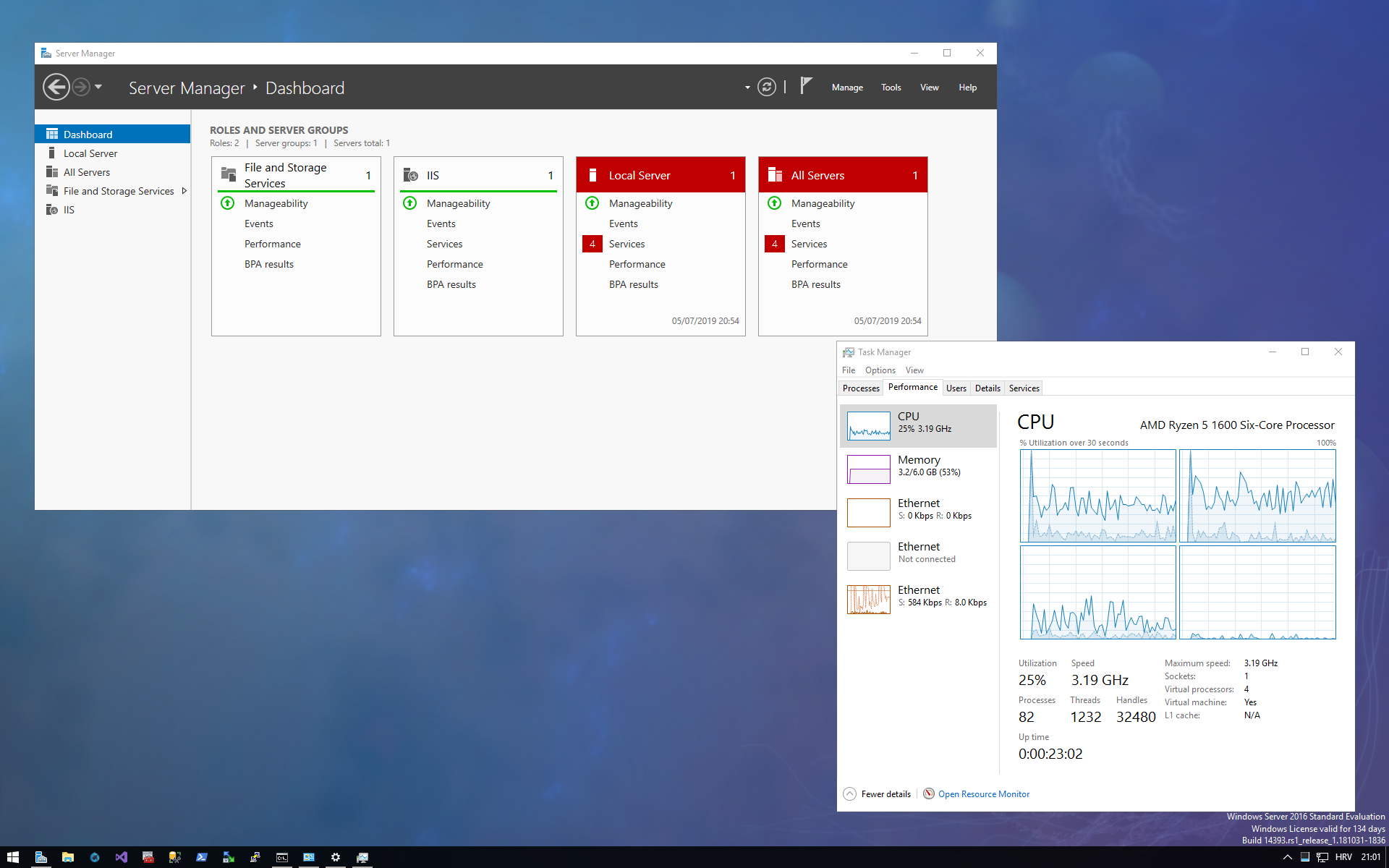1389x868 pixels.
Task: Open Events in the Local Server tile
Action: tap(623, 224)
